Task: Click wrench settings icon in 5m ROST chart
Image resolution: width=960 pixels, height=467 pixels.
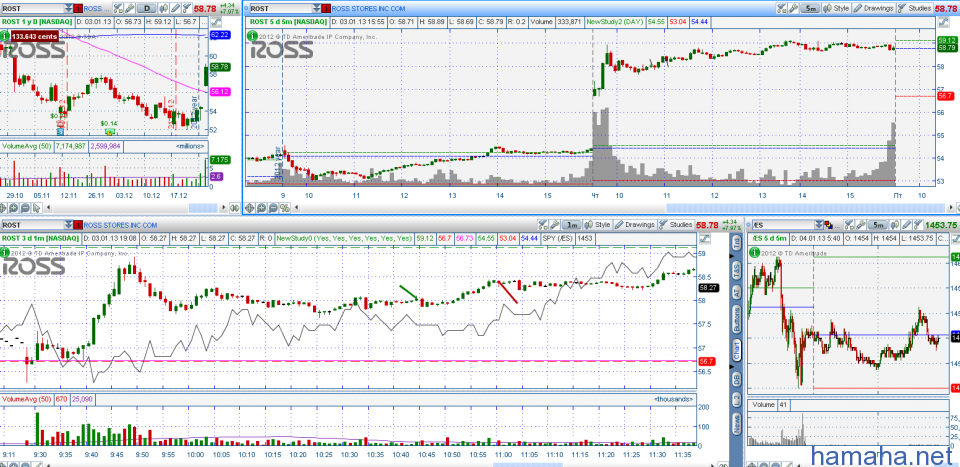Action: point(792,9)
